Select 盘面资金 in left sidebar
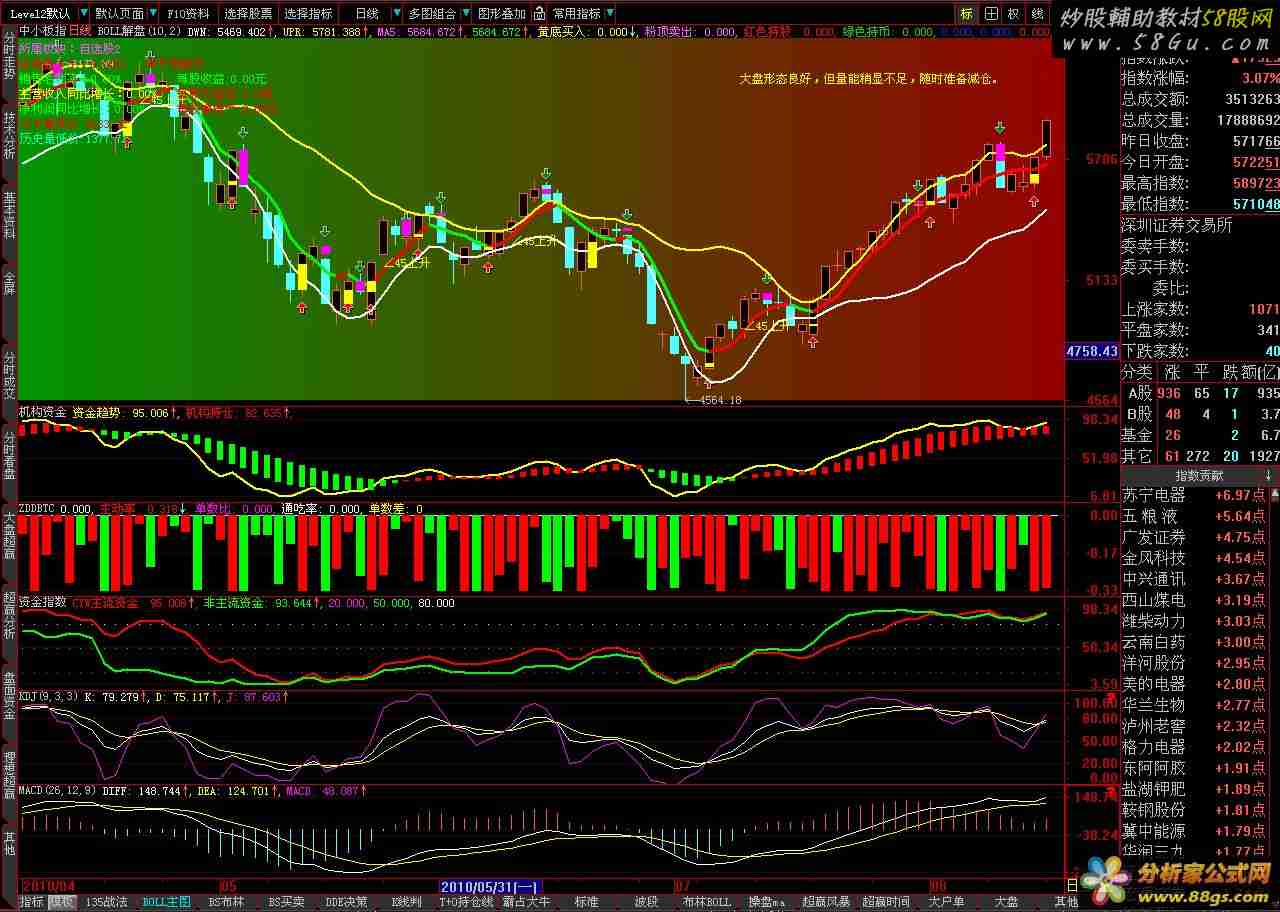 9,695
